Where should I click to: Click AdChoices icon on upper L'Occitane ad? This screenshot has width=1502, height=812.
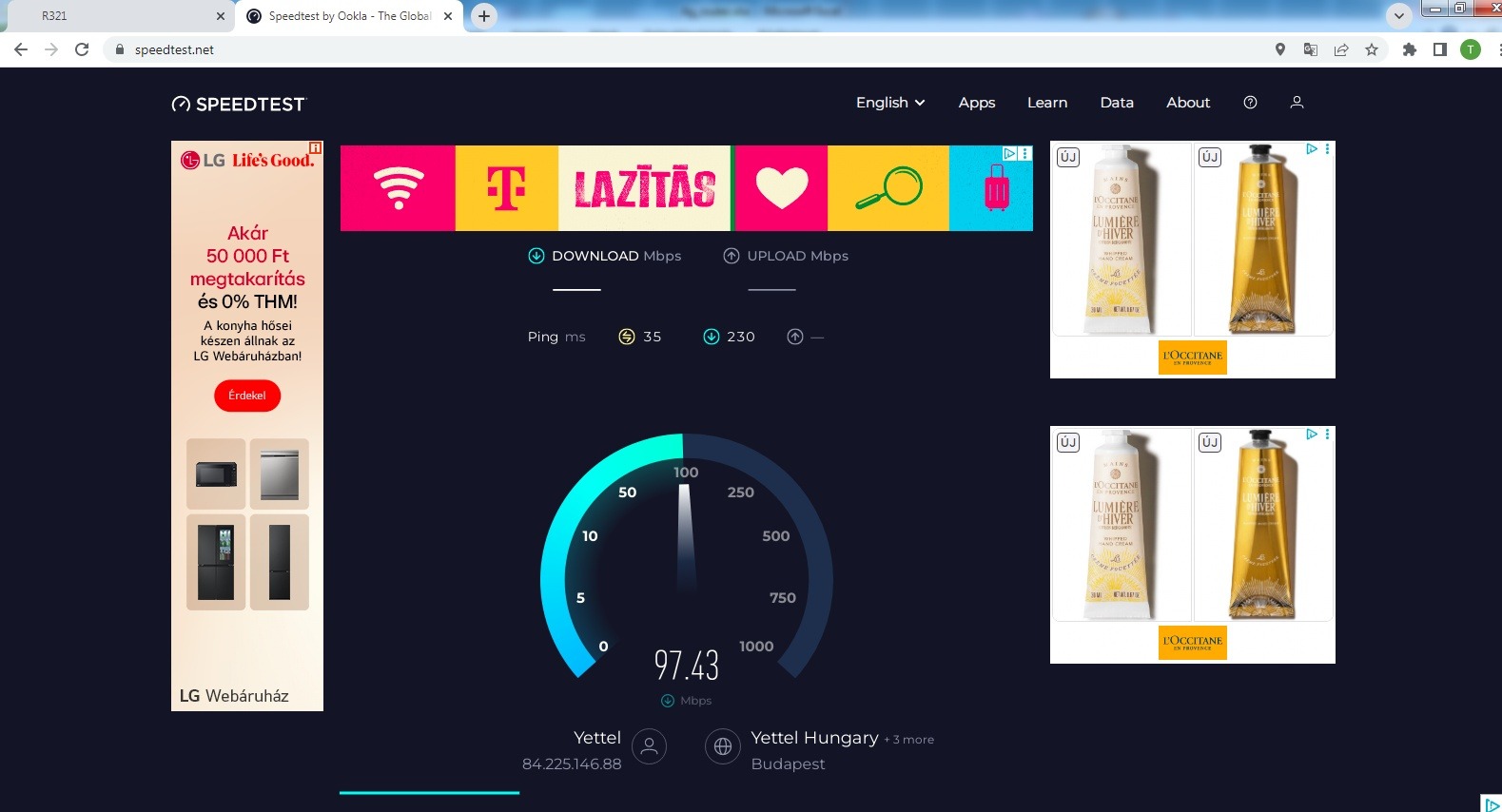[1312, 148]
